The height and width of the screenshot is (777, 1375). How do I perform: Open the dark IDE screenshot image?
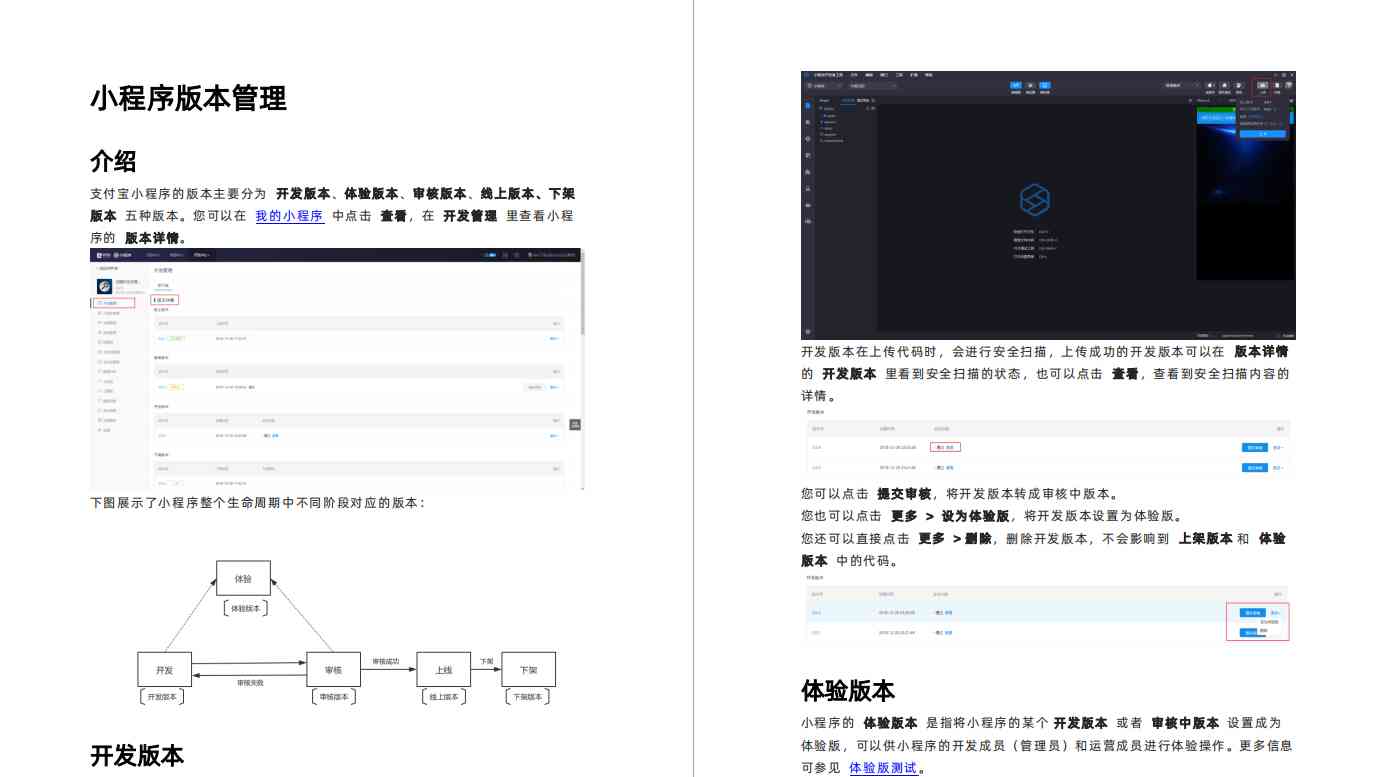[1048, 205]
